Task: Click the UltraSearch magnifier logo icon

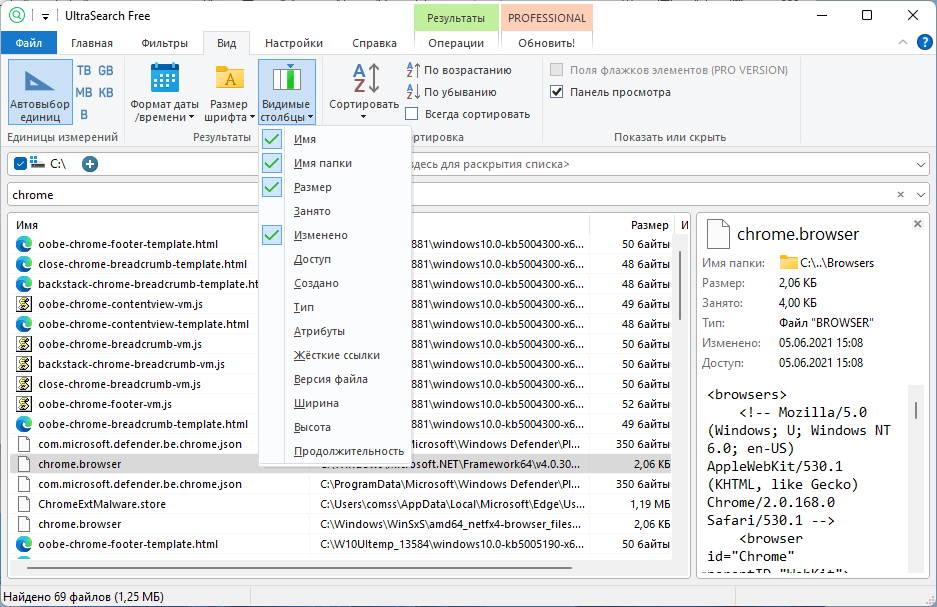Action: (x=17, y=15)
